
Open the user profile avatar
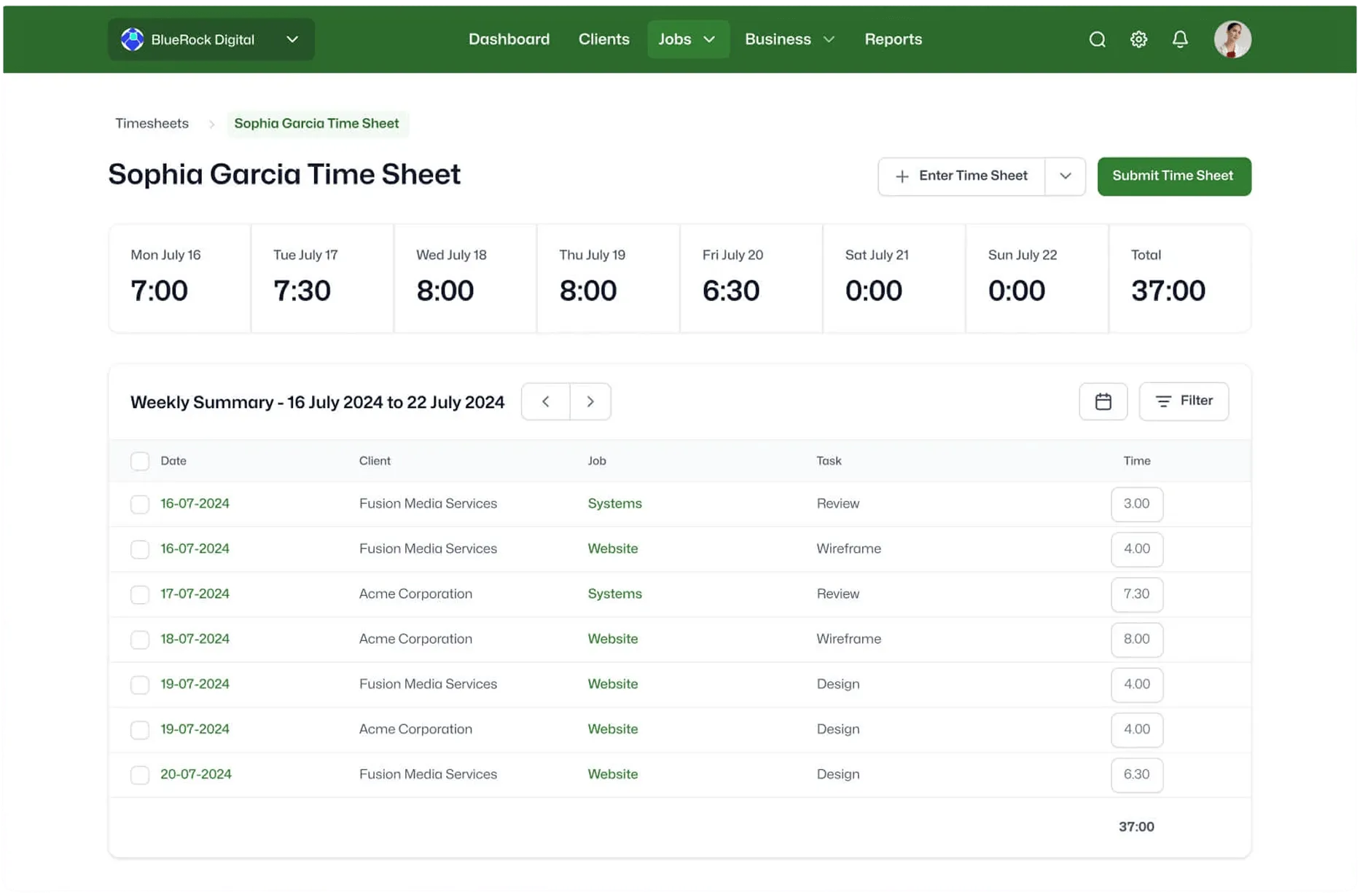1232,39
